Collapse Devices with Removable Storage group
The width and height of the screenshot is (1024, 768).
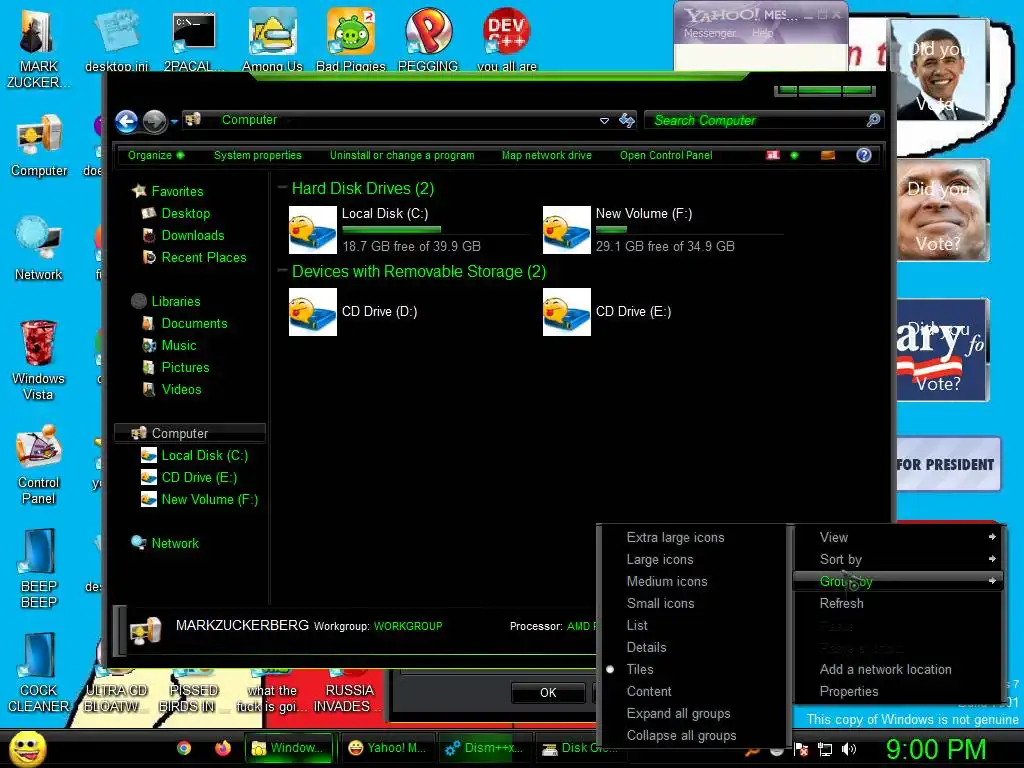[283, 271]
